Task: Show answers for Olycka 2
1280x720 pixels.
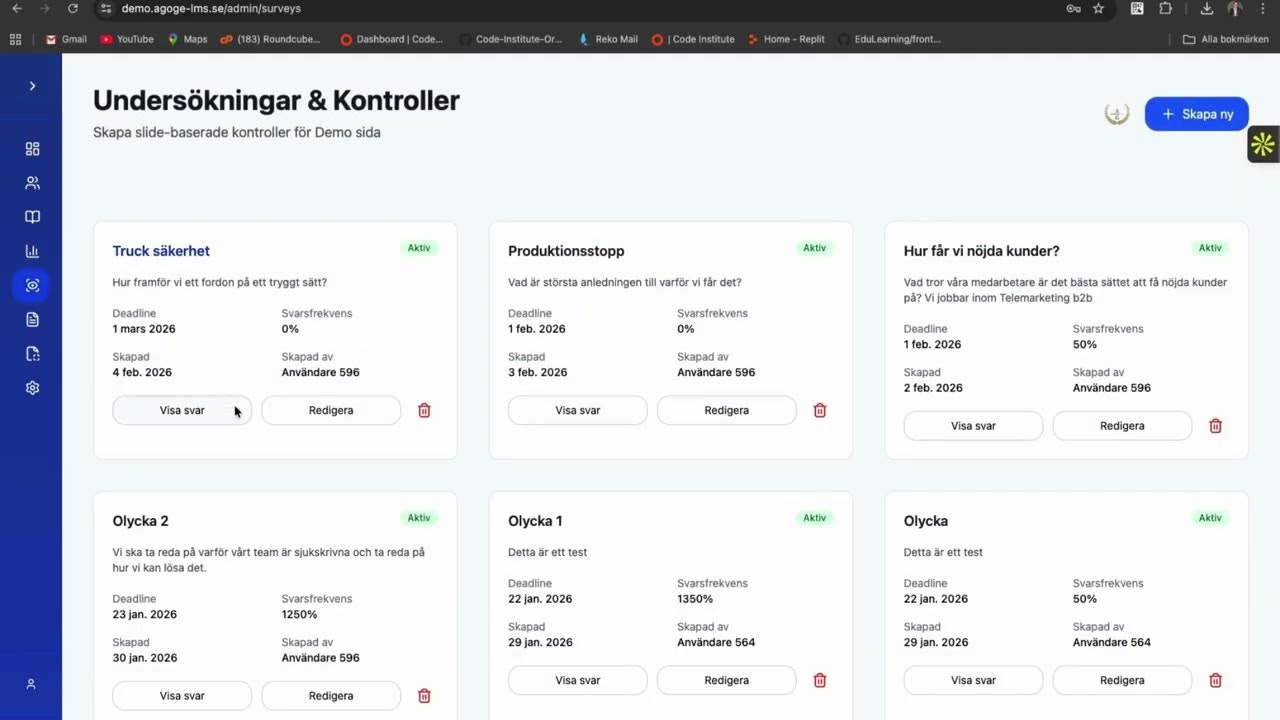Action: point(182,696)
